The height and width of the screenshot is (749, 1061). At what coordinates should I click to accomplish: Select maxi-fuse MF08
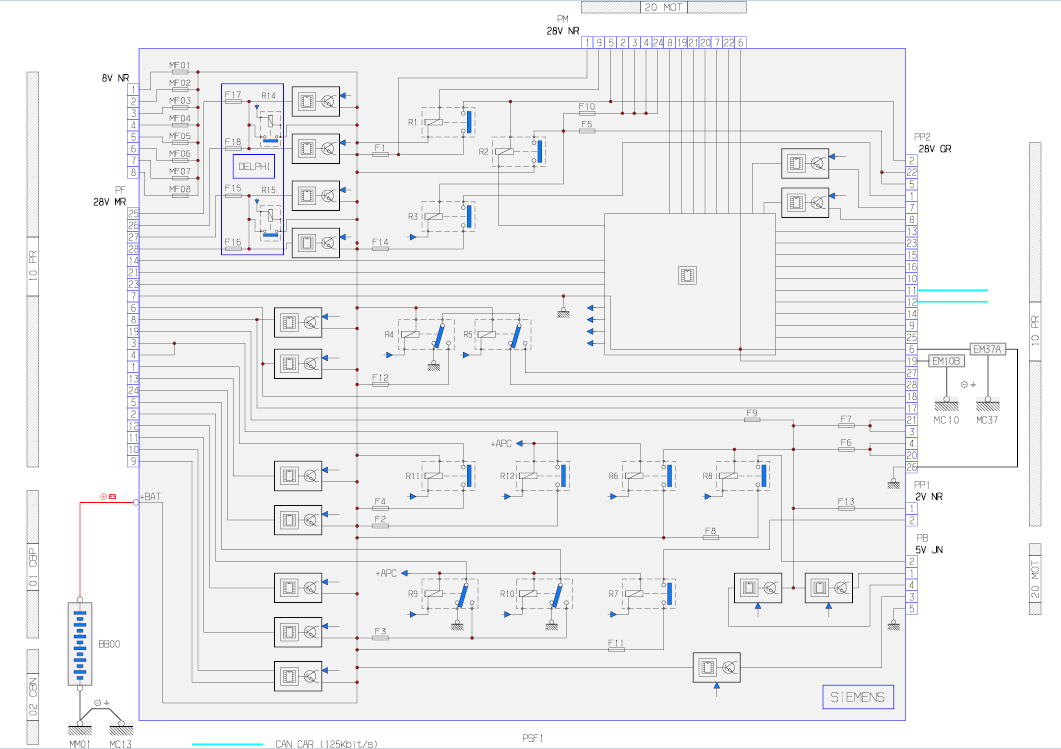pos(180,196)
